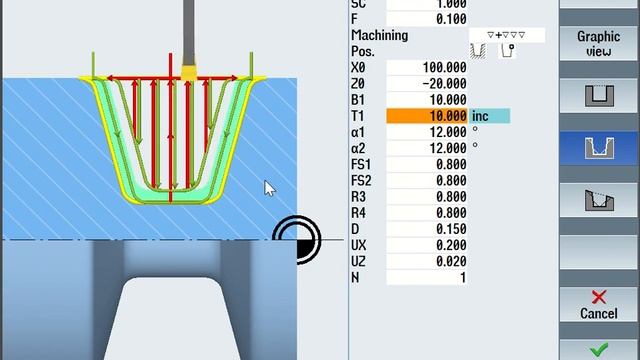Edit the α1 angle field
The width and height of the screenshot is (640, 360).
427,132
